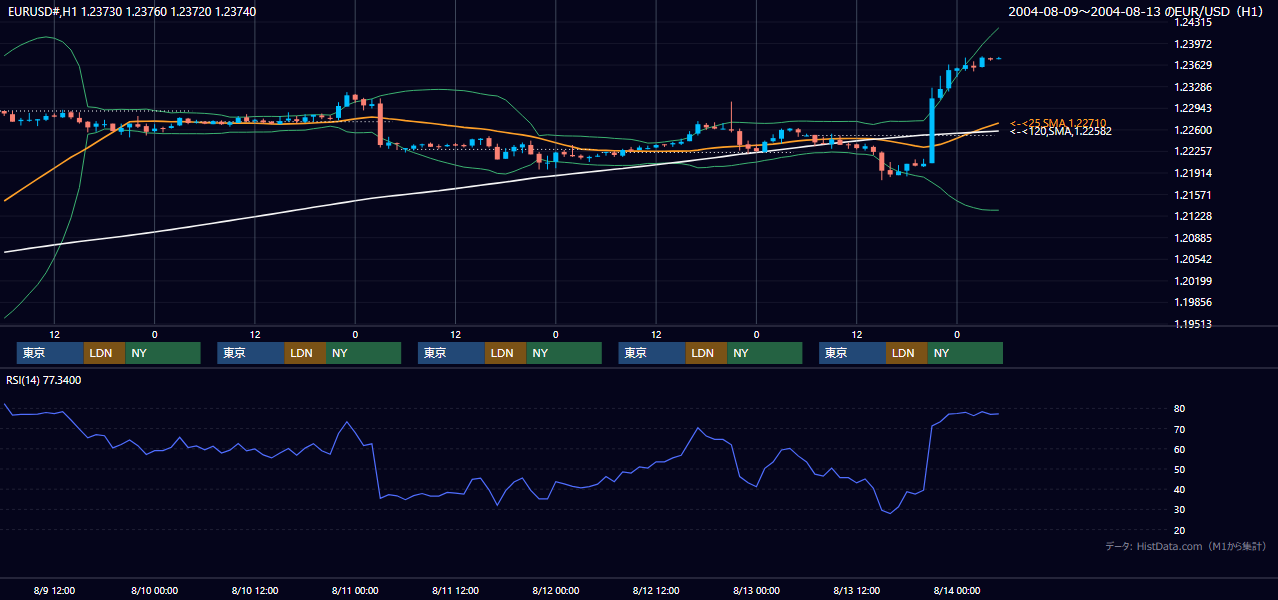The width and height of the screenshot is (1278, 600).
Task: Click the rightmost NY session block
Action: tap(964, 353)
